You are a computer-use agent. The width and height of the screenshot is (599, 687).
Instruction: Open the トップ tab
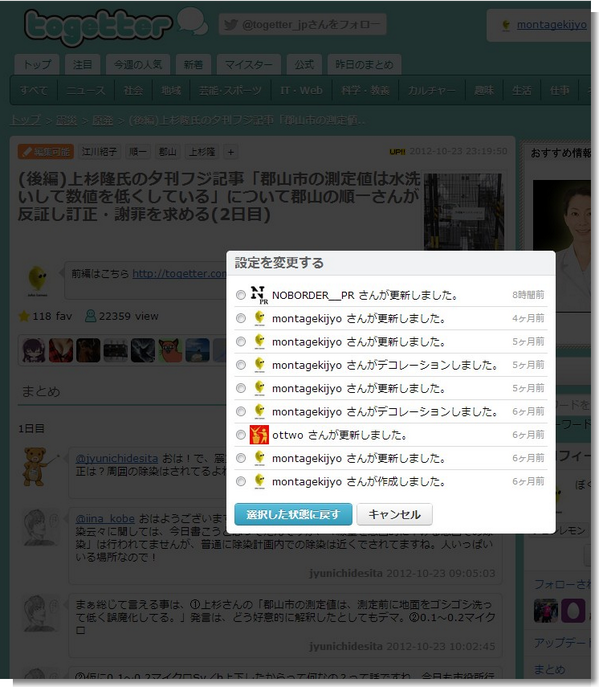37,64
